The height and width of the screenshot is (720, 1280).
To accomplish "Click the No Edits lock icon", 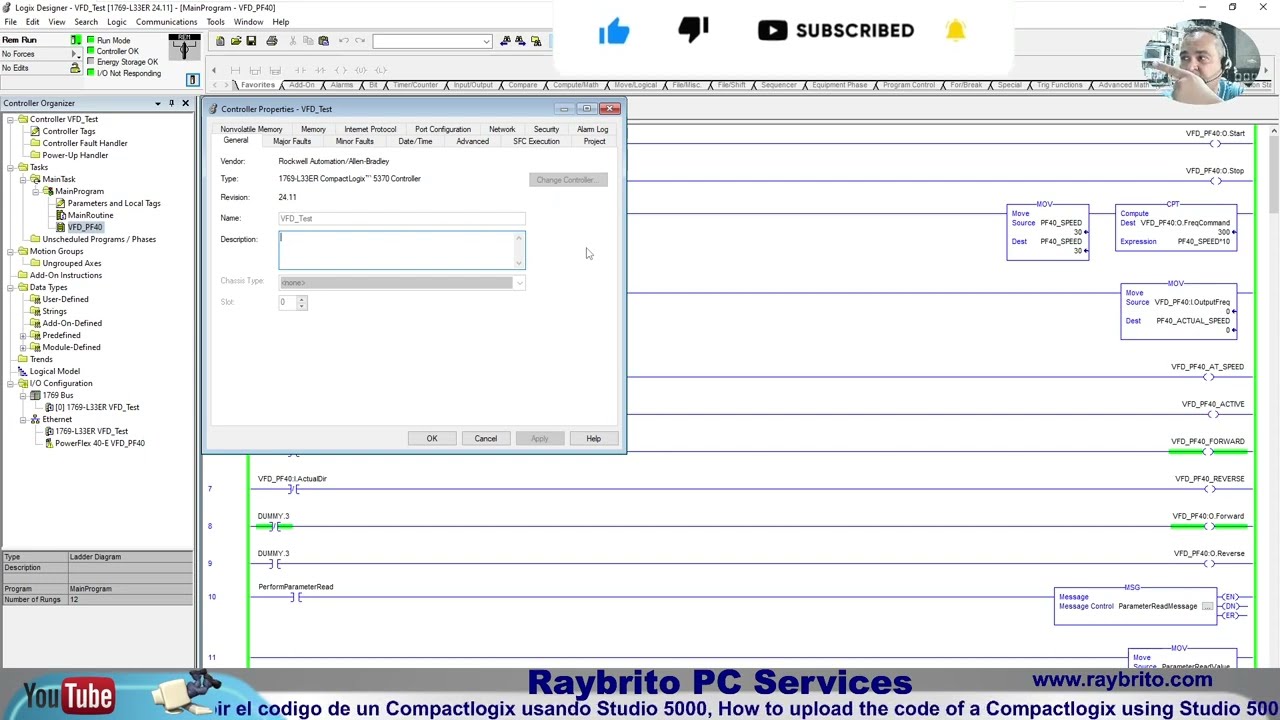I will (x=74, y=67).
